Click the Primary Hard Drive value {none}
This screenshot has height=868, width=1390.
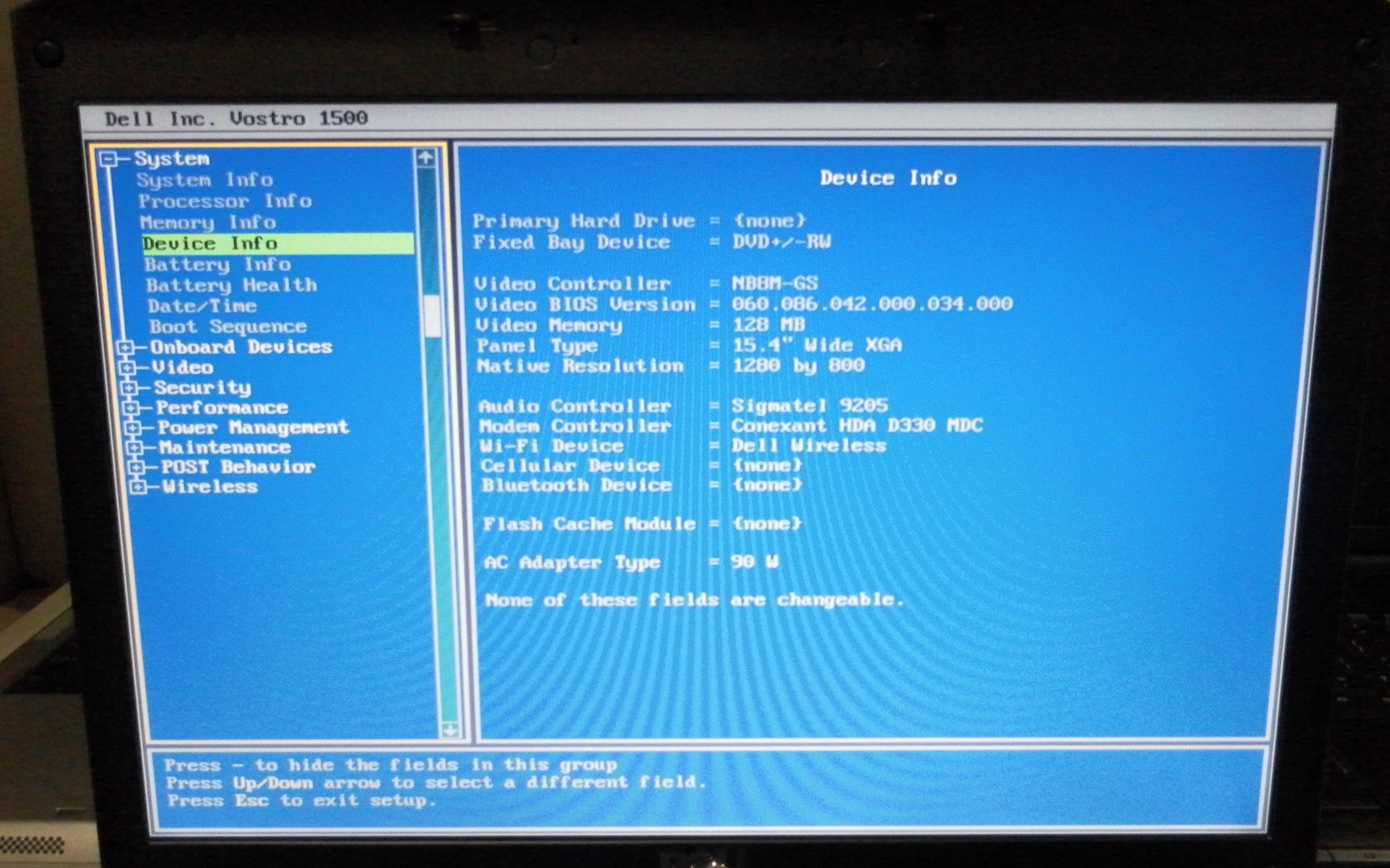[x=770, y=221]
